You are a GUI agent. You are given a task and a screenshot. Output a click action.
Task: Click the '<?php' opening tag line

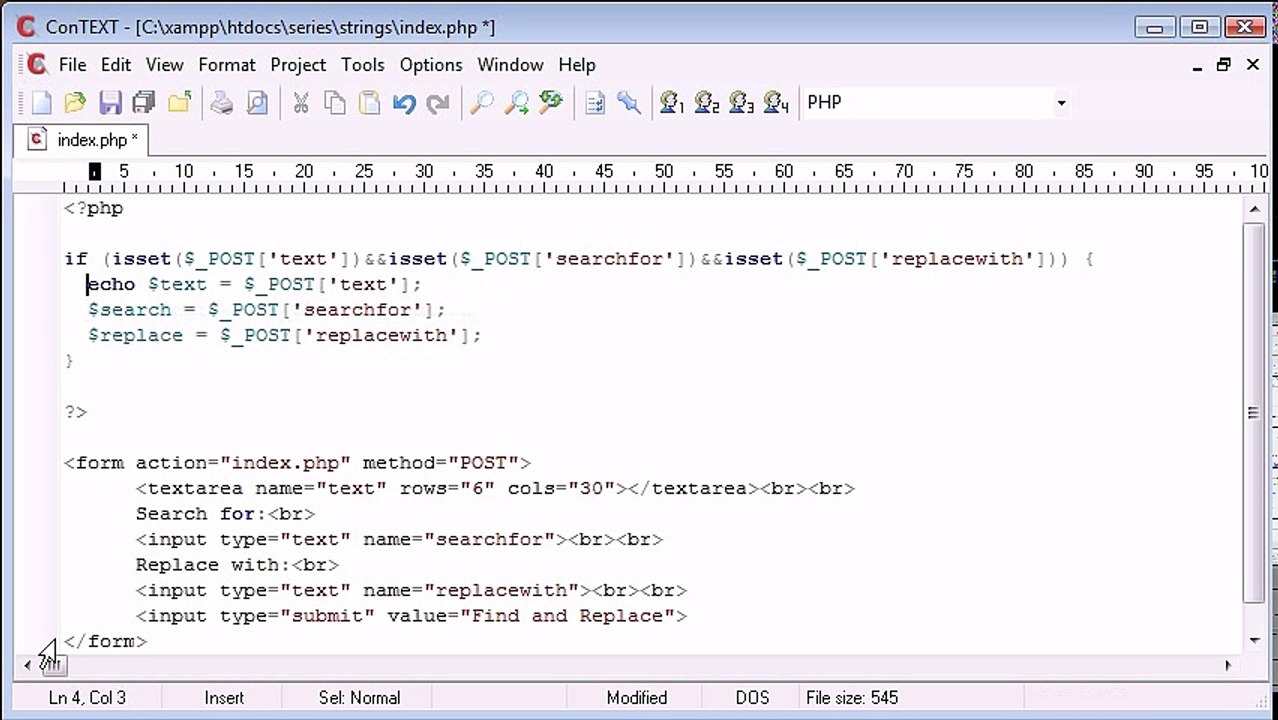(x=93, y=209)
